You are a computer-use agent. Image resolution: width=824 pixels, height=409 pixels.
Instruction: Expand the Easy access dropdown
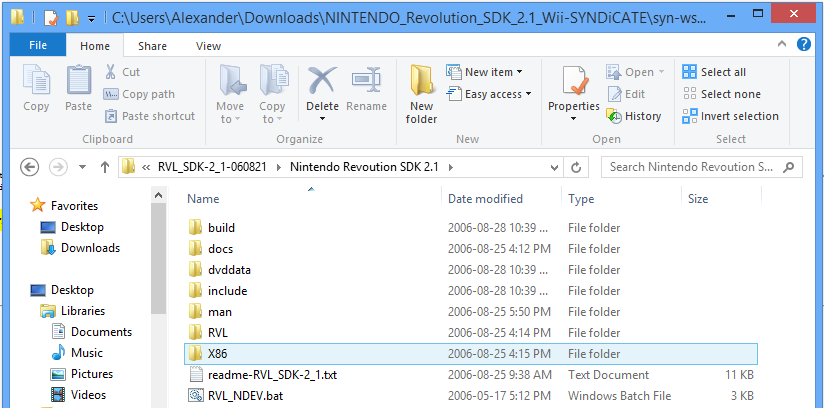click(x=528, y=94)
